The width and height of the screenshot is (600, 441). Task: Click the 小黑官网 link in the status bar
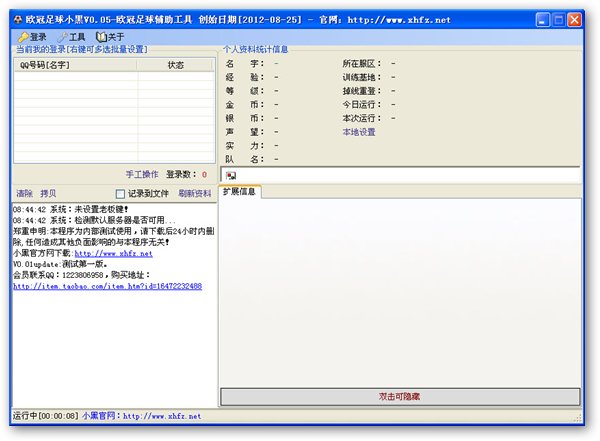pos(142,416)
